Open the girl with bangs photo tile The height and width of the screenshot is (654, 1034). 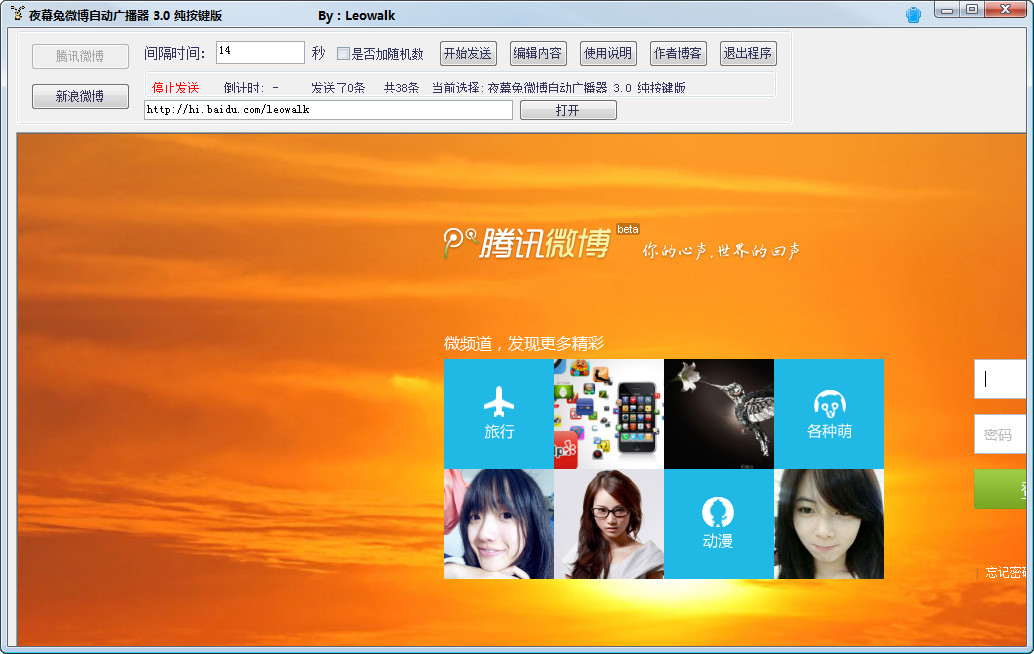[x=499, y=523]
